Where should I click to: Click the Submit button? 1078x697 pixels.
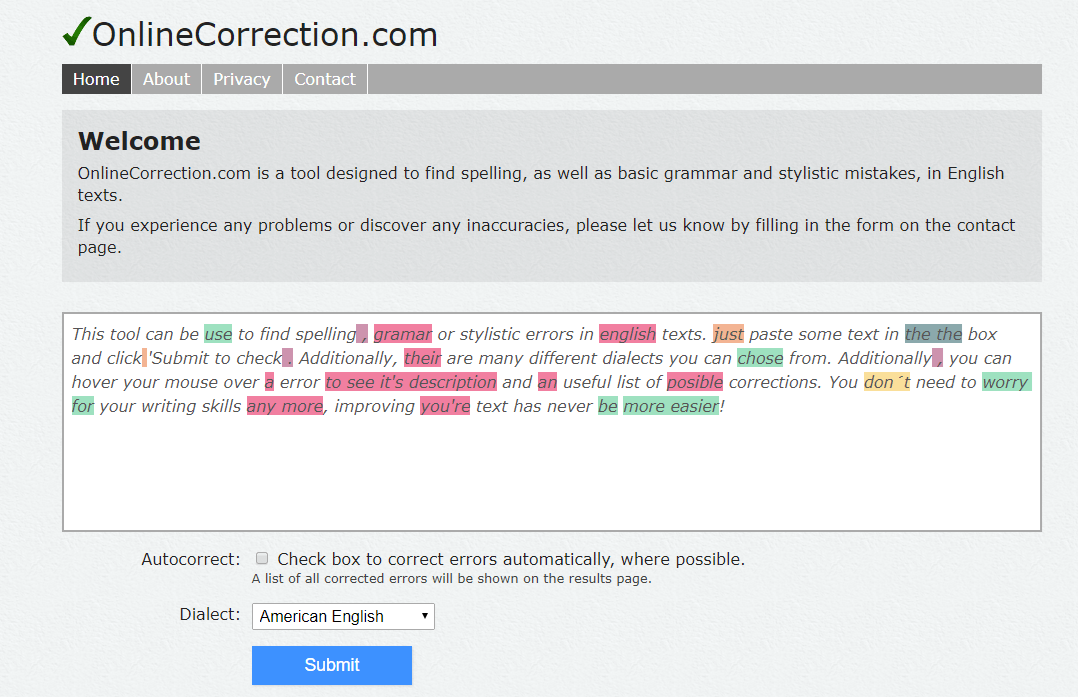click(x=331, y=665)
